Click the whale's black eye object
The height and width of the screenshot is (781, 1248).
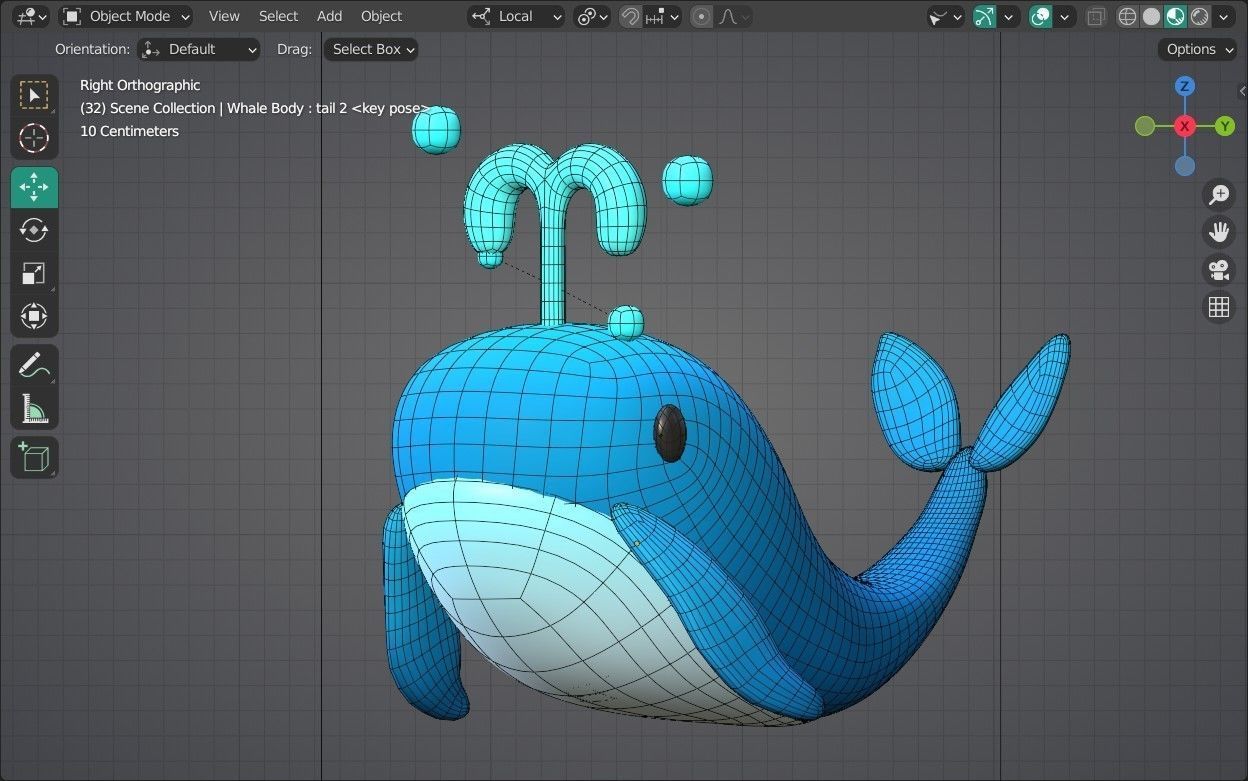(x=670, y=434)
